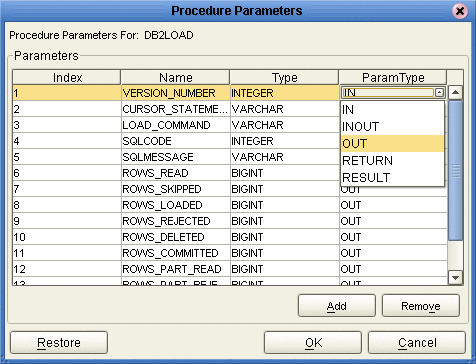Select the VERSION_NUMBER name cell

[x=176, y=93]
